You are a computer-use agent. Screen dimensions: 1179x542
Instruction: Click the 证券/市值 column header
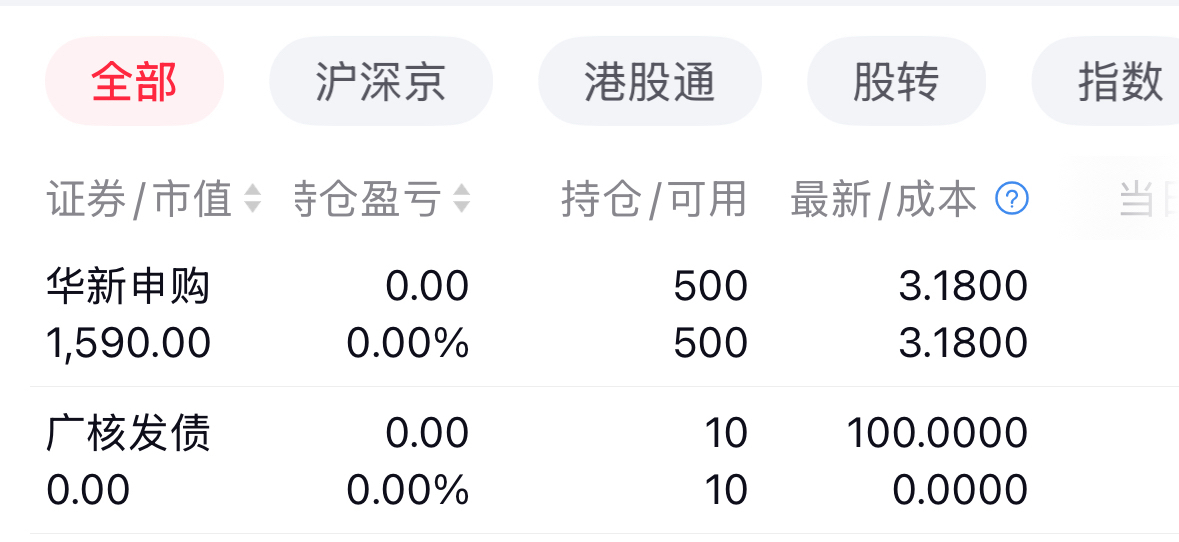pos(139,199)
